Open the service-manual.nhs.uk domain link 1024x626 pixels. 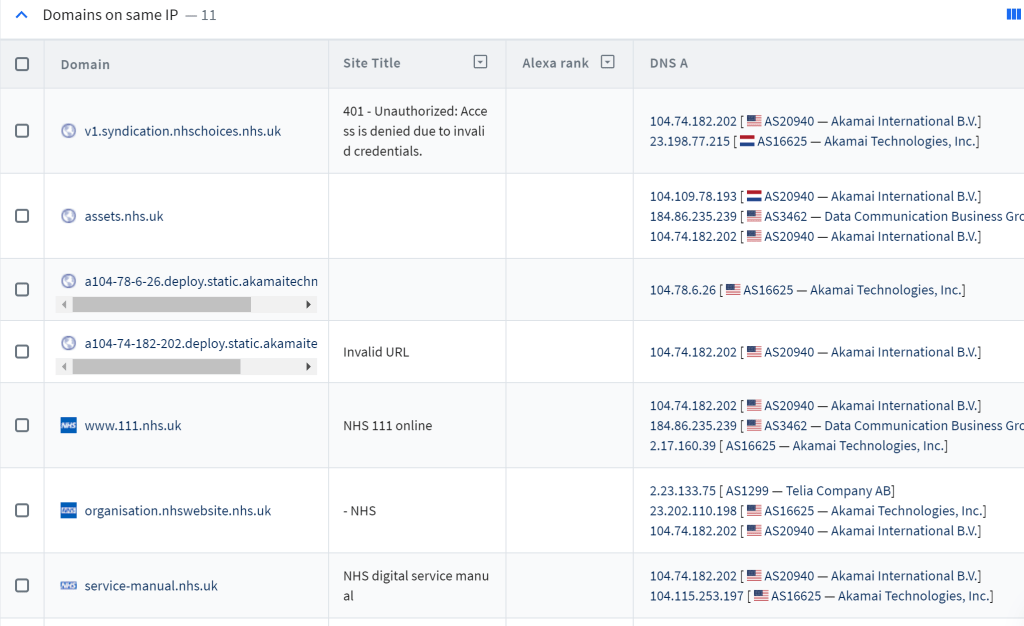click(151, 586)
